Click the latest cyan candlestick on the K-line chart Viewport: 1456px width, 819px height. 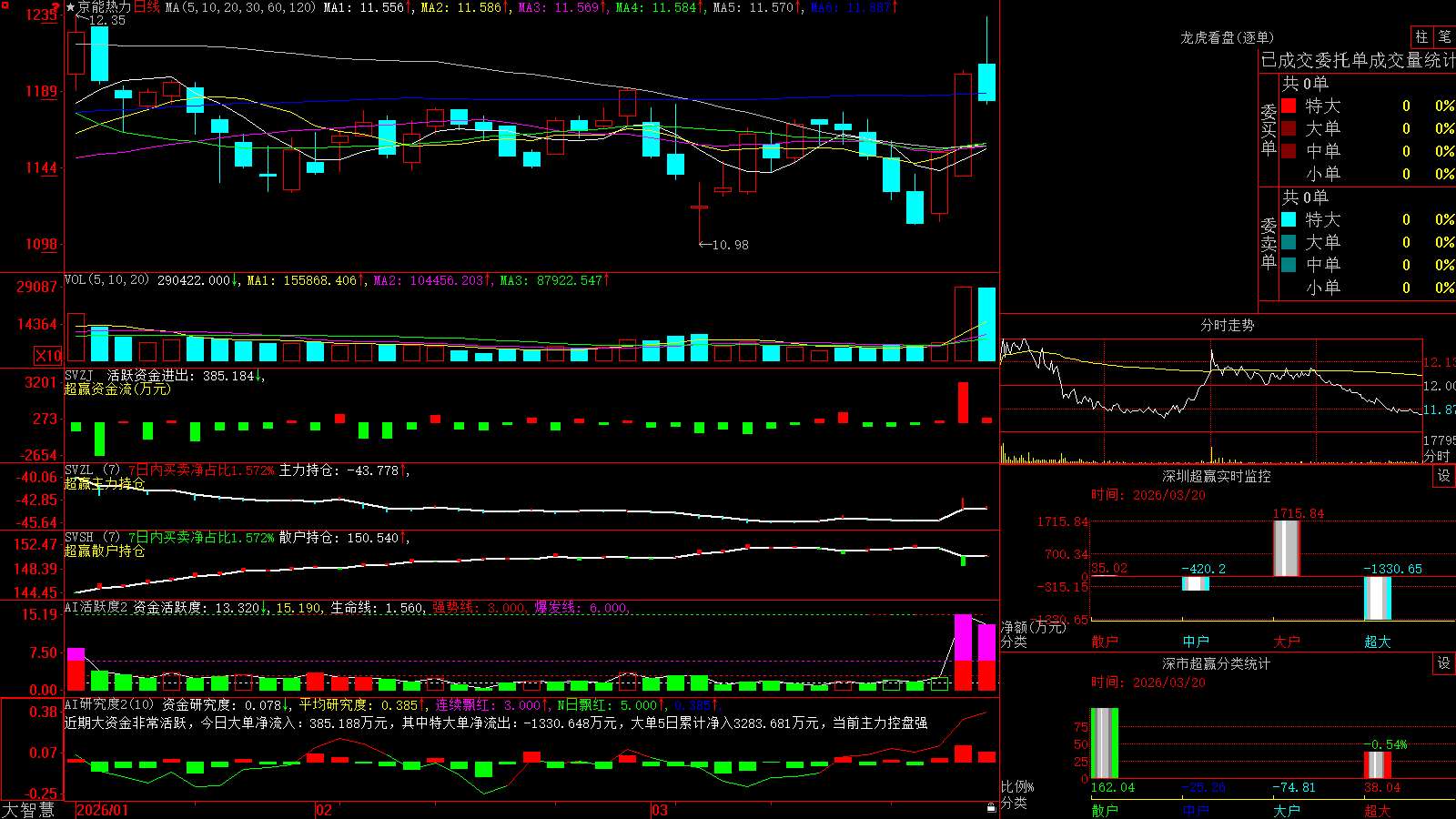pos(986,81)
